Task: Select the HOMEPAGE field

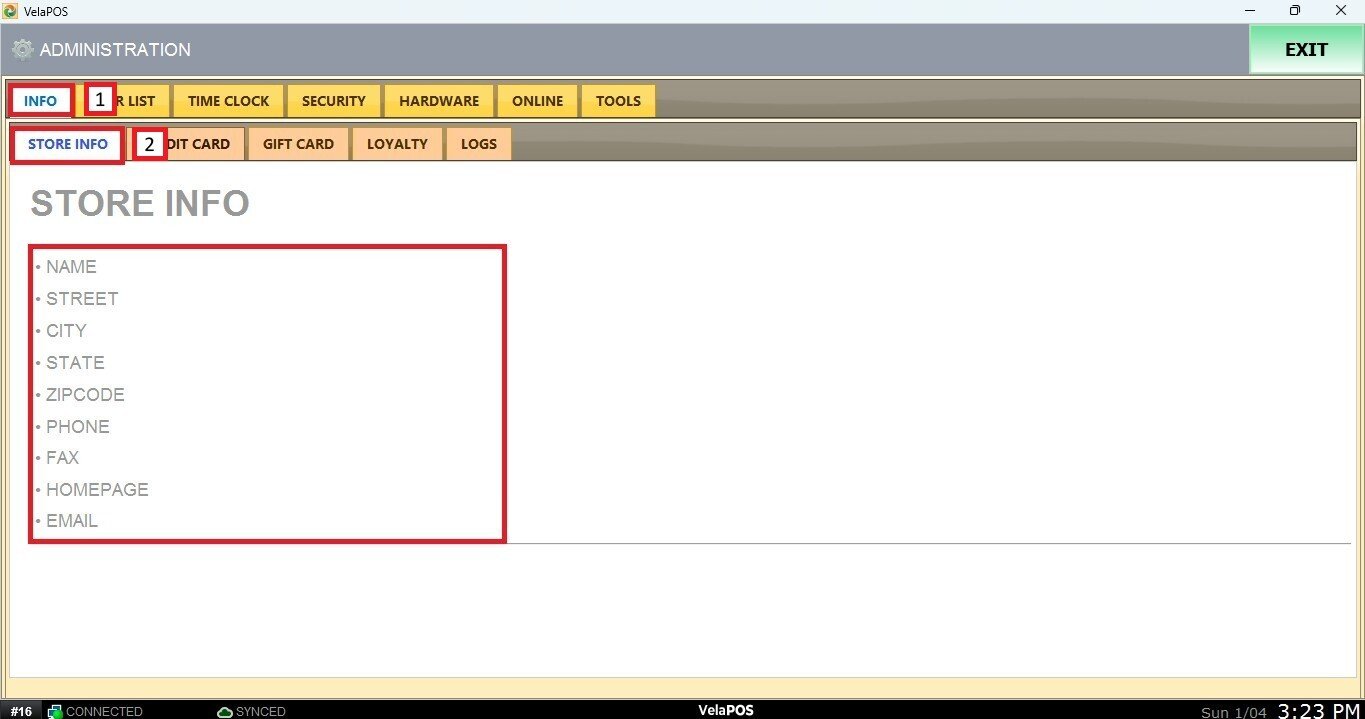Action: click(97, 490)
